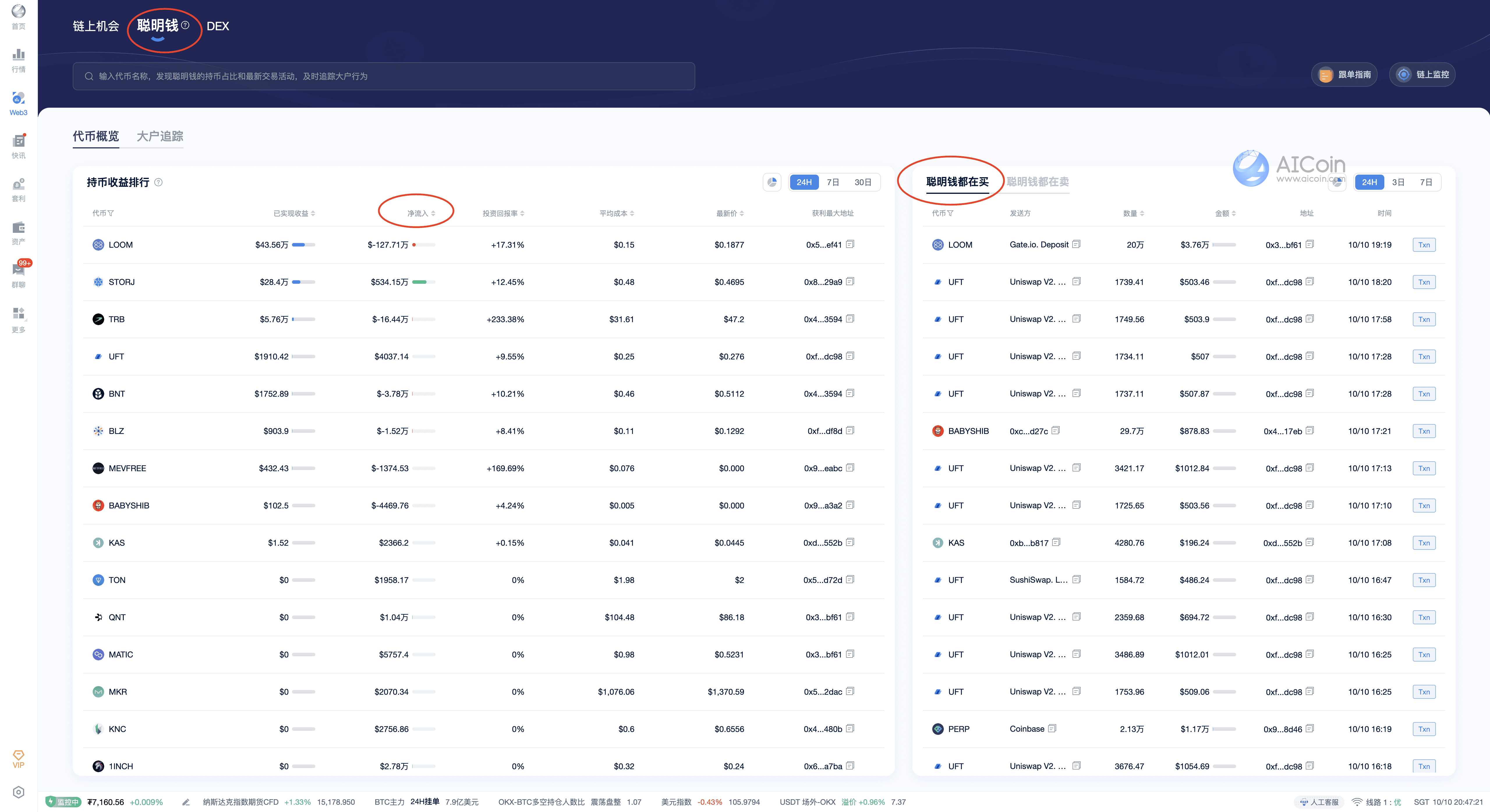Open the pie chart icon in 持币收益排行
This screenshot has height=812, width=1490.
point(772,182)
